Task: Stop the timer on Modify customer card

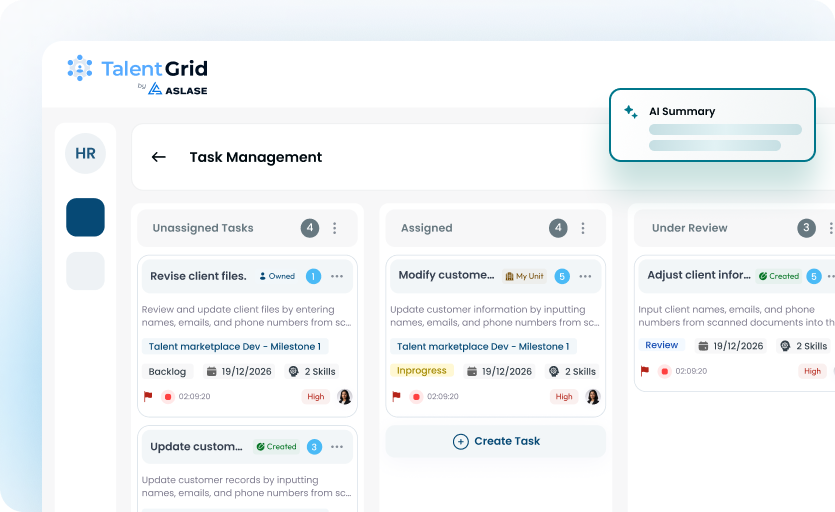Action: (416, 396)
